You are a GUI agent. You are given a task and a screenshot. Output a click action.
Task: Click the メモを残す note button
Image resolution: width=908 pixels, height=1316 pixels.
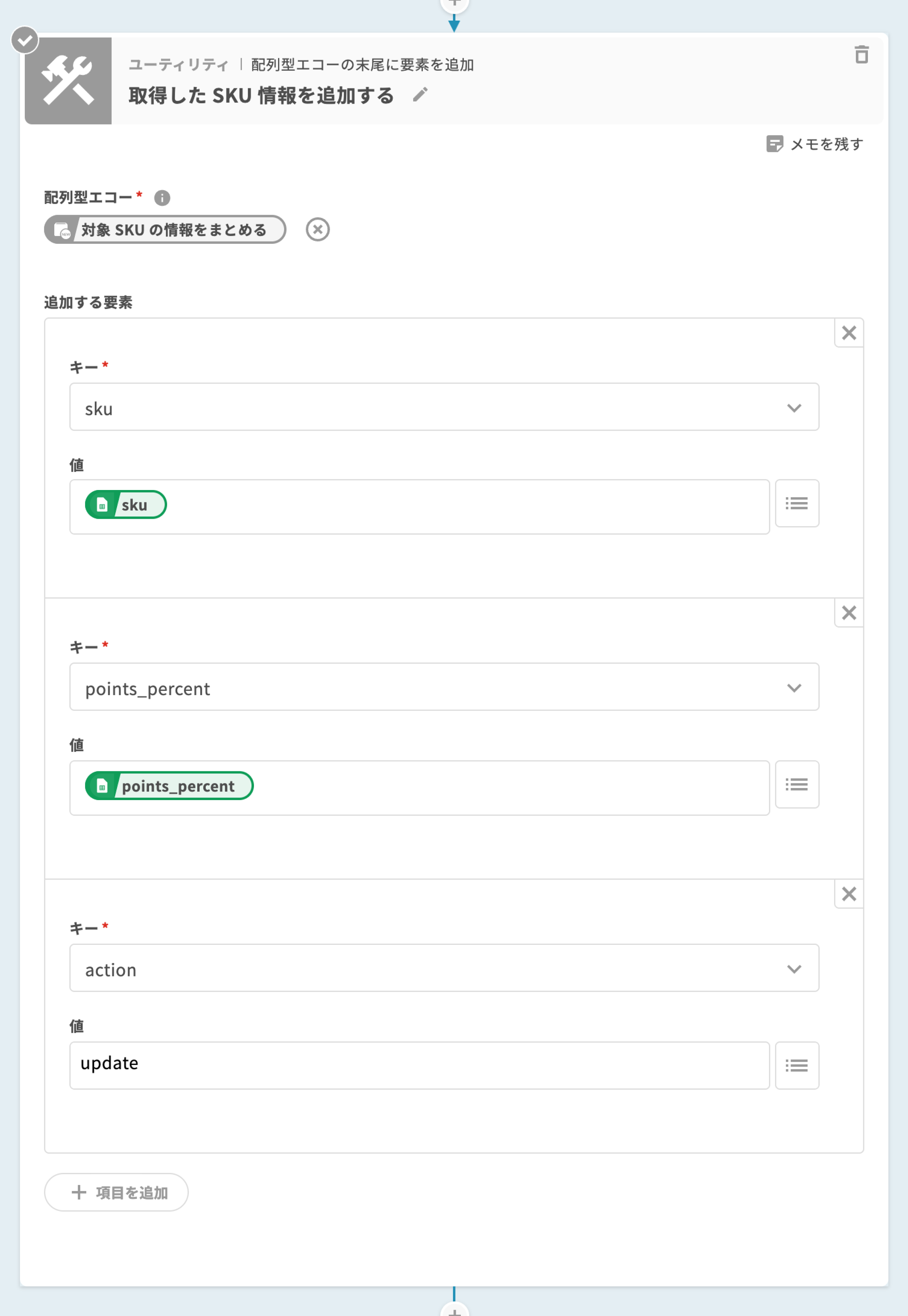814,144
